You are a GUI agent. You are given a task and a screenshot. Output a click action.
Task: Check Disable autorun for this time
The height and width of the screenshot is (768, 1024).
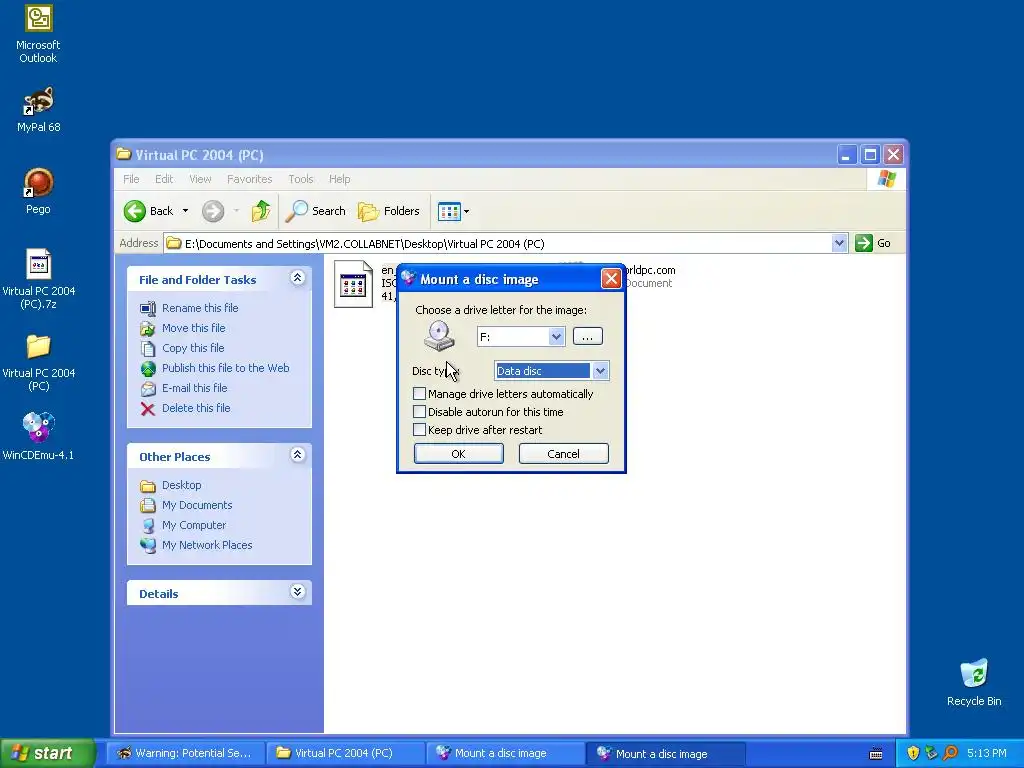point(419,412)
